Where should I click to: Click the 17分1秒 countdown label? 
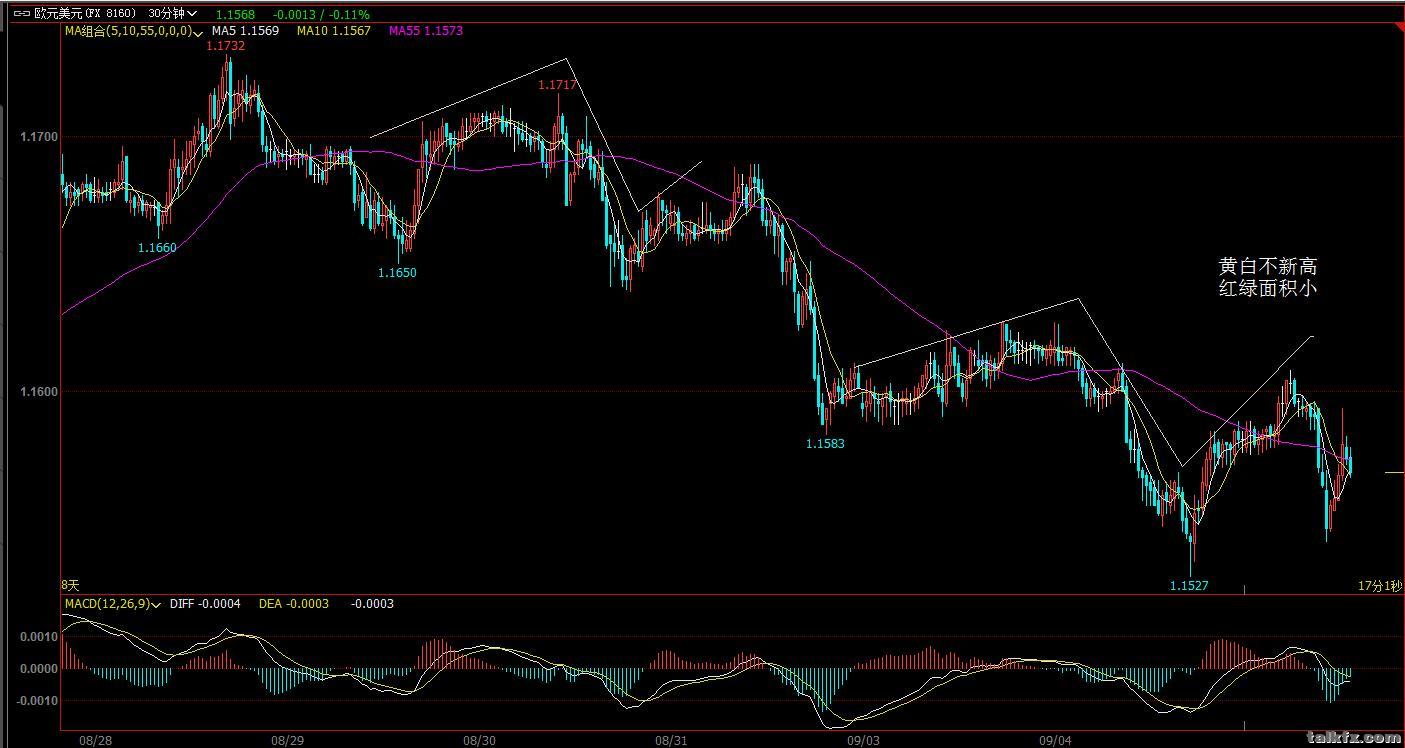pyautogui.click(x=1379, y=584)
